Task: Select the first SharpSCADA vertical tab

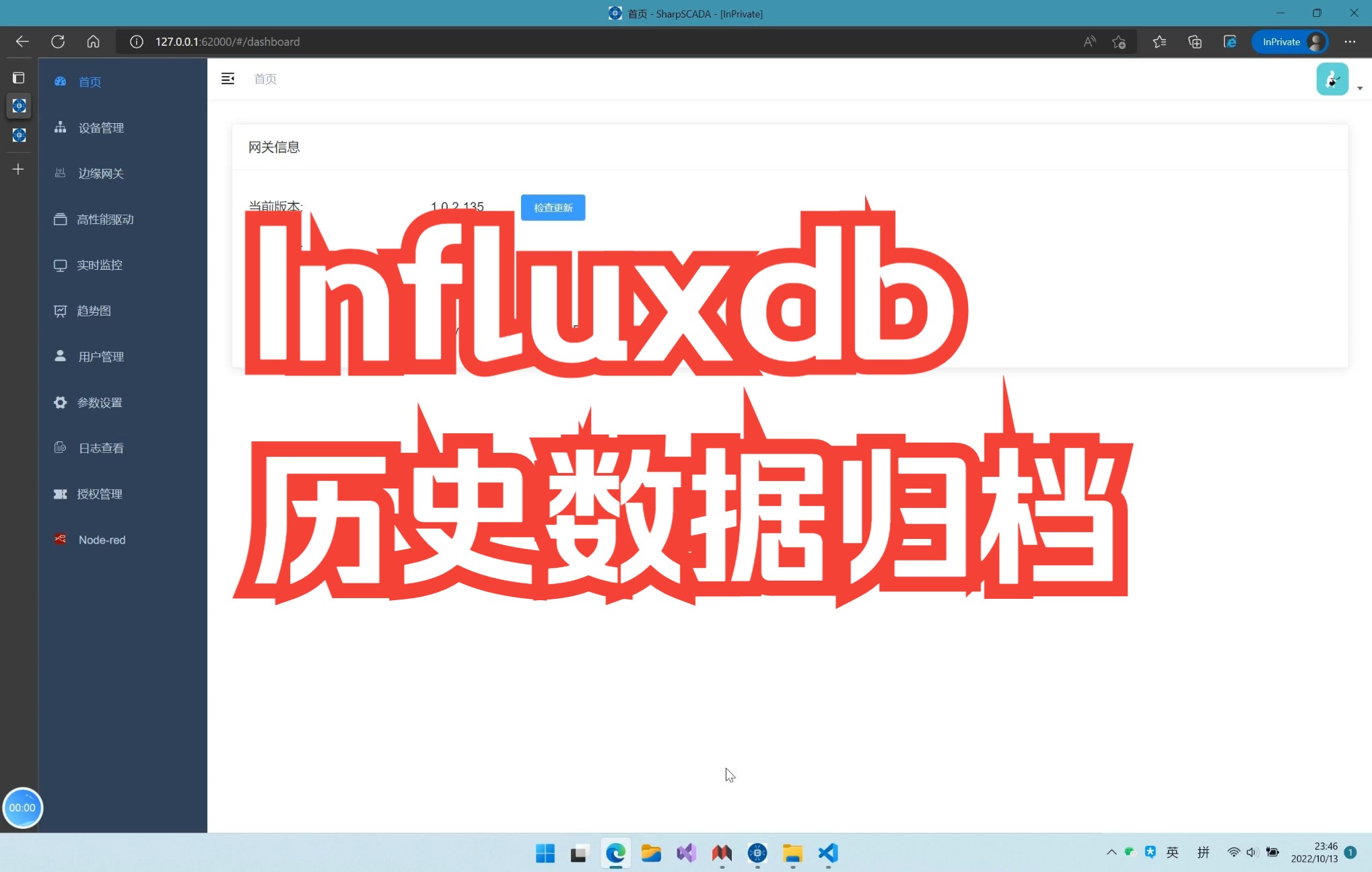Action: pos(19,106)
